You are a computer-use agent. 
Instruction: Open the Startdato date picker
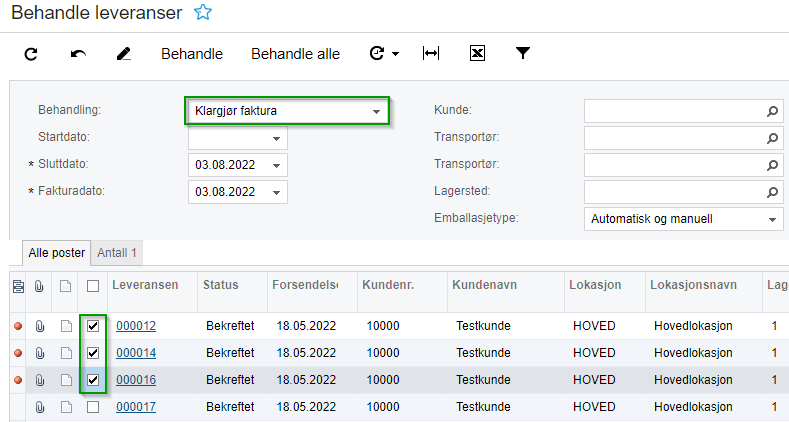click(x=276, y=138)
